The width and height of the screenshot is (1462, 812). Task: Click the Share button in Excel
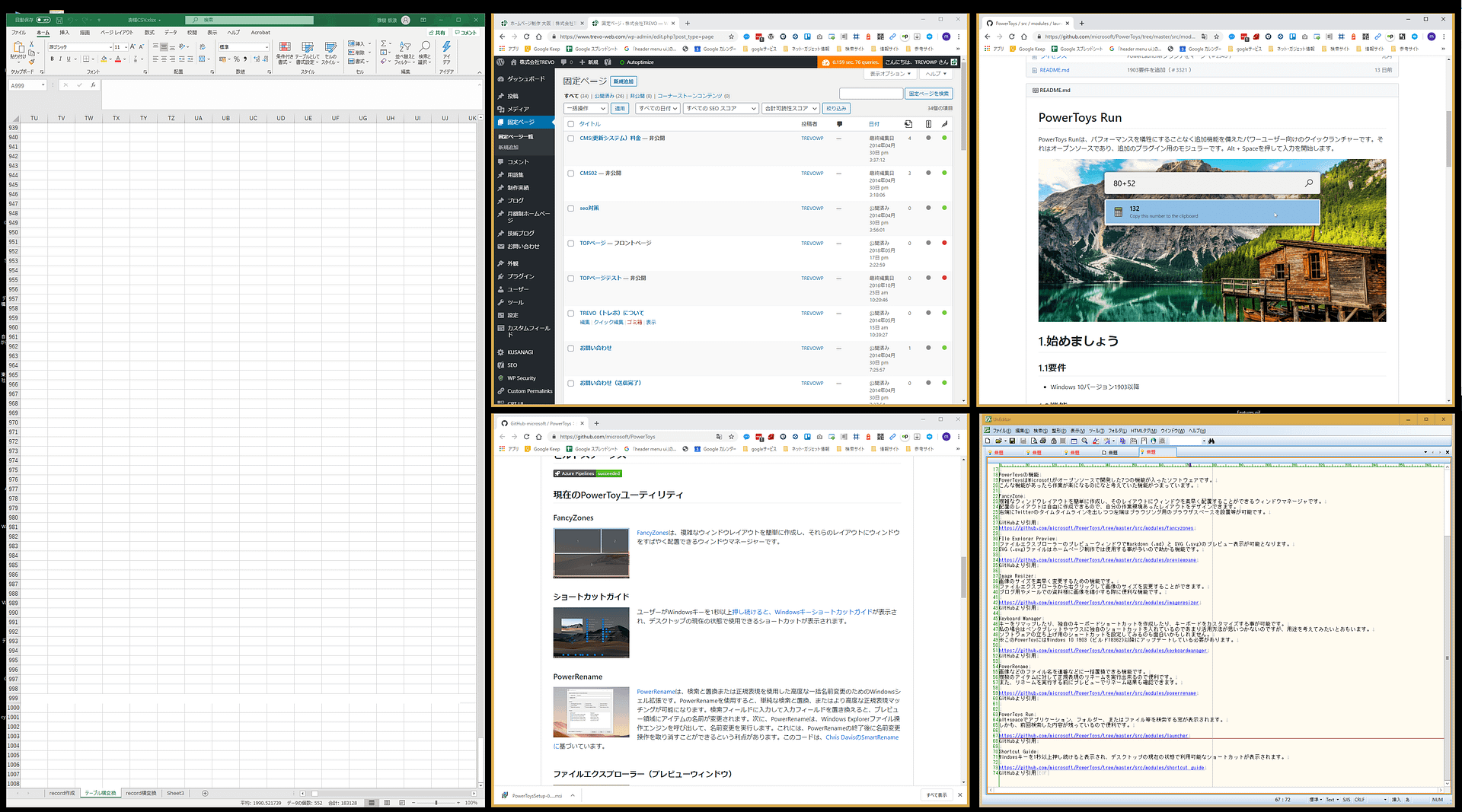click(437, 33)
